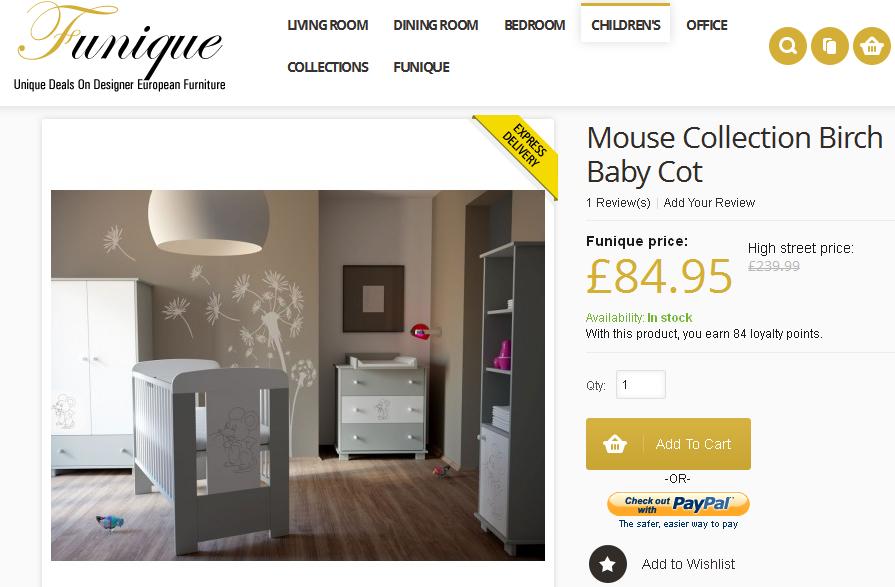
Task: Open the gold basket icon in header
Action: [872, 46]
